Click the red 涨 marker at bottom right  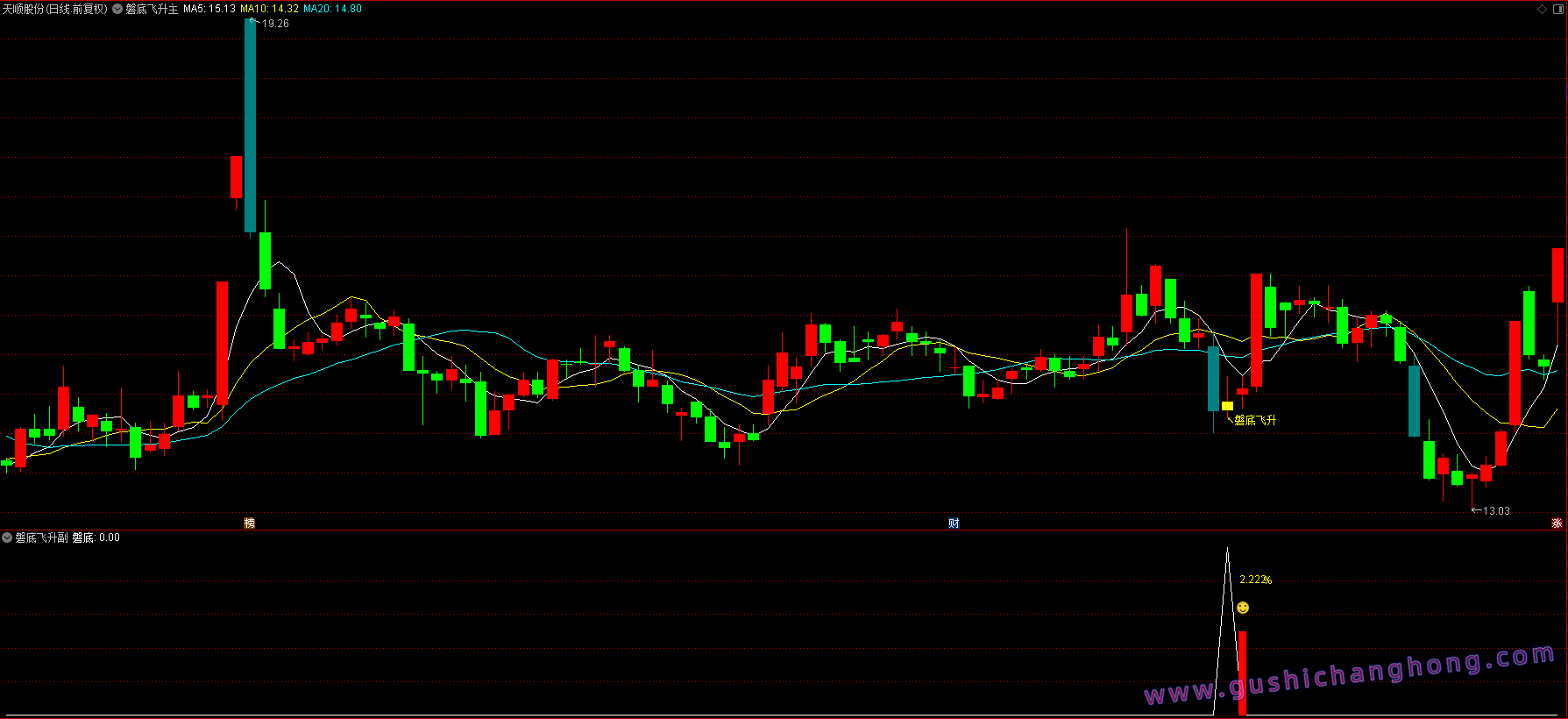[x=1557, y=523]
